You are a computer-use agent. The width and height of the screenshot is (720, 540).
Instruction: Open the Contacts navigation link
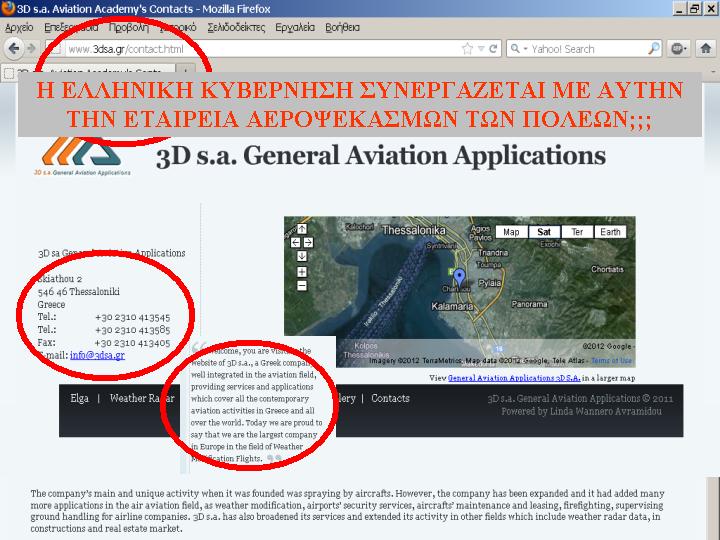tap(390, 398)
